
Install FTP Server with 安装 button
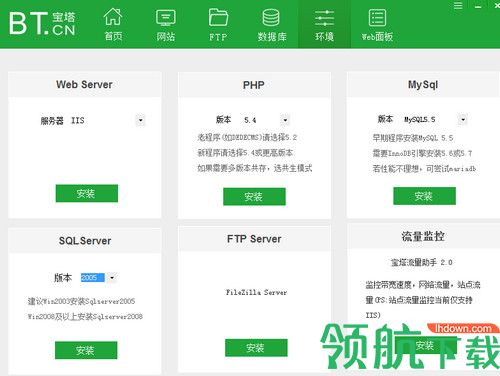256,348
